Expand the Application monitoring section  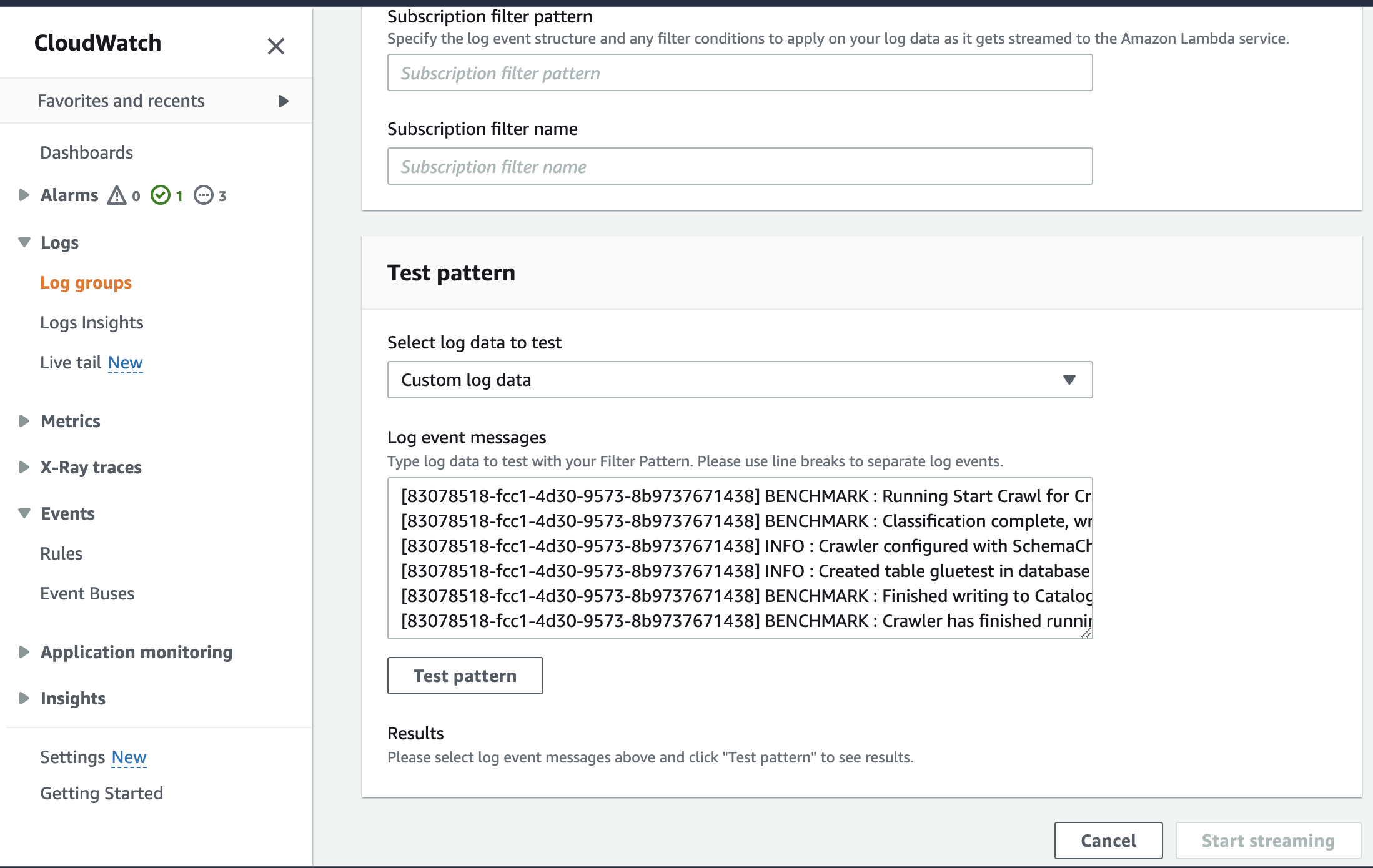[24, 652]
